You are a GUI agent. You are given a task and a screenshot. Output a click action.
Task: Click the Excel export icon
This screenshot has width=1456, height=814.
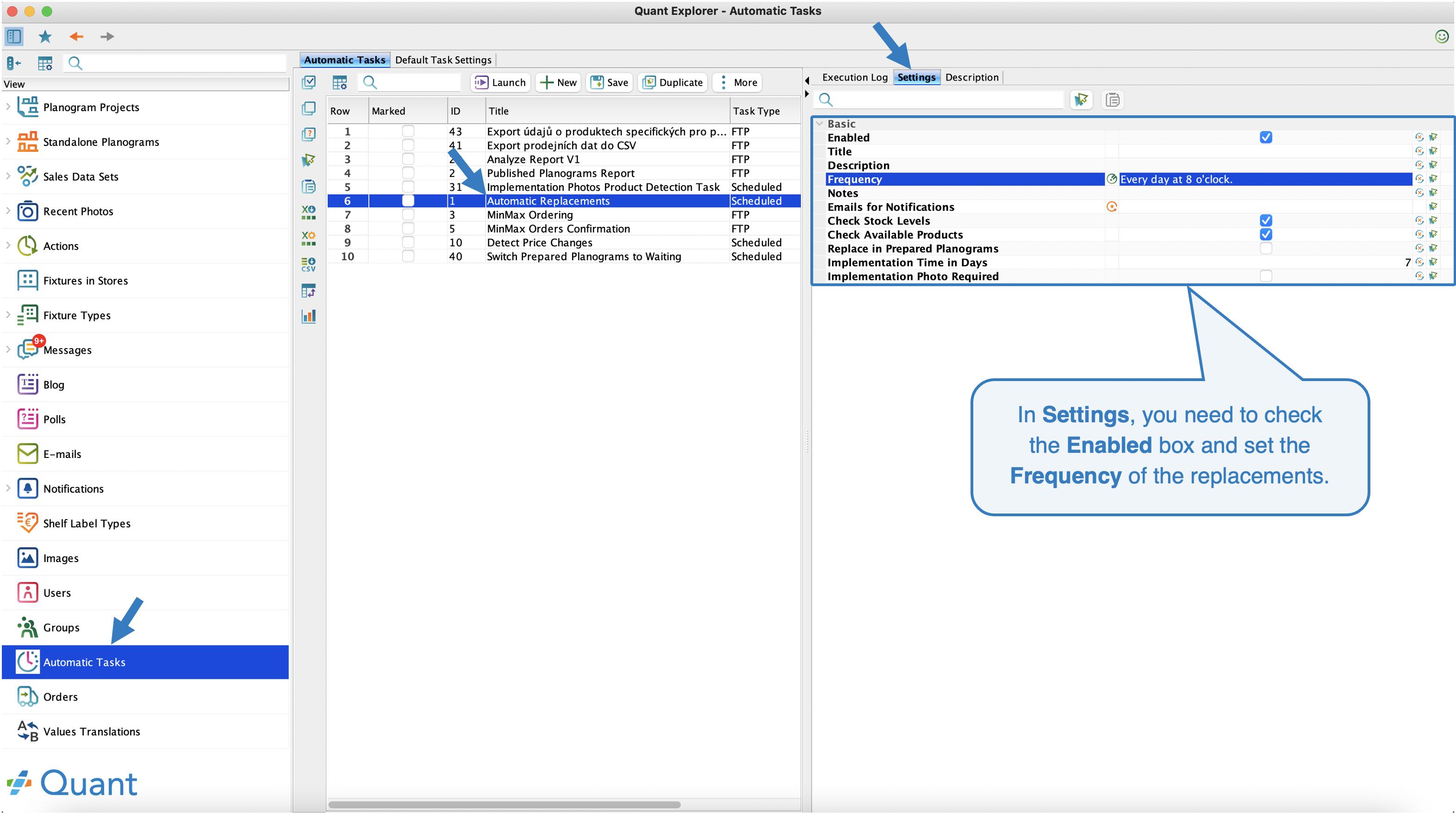tap(309, 212)
